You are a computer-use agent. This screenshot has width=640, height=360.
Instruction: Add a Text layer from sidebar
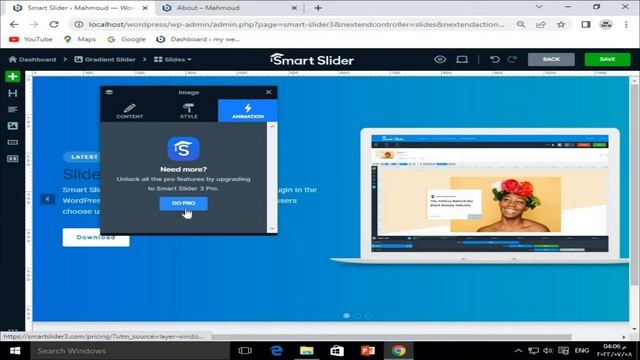[x=13, y=109]
